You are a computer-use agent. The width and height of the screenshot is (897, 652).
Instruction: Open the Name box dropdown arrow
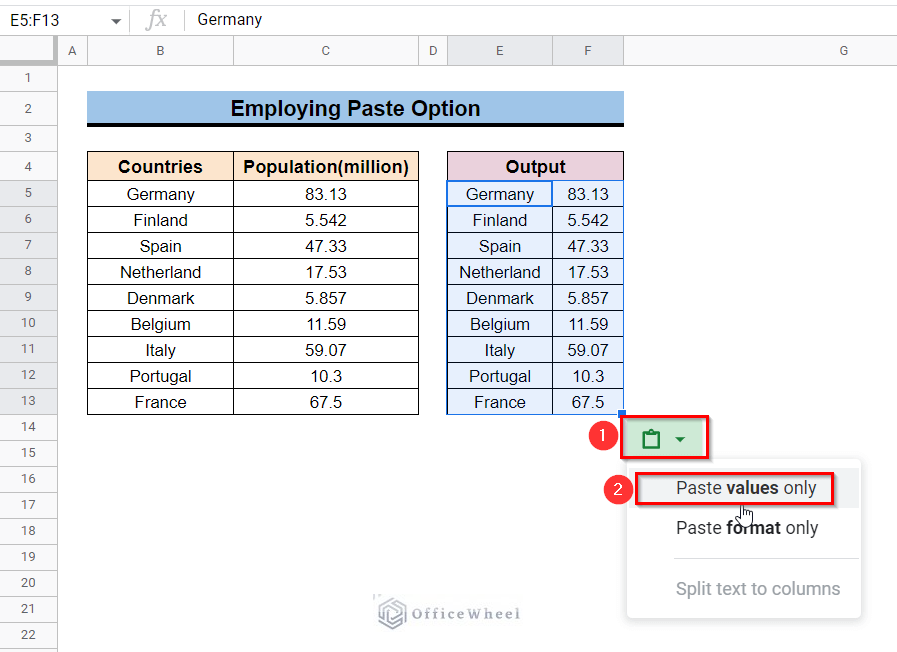[x=116, y=21]
